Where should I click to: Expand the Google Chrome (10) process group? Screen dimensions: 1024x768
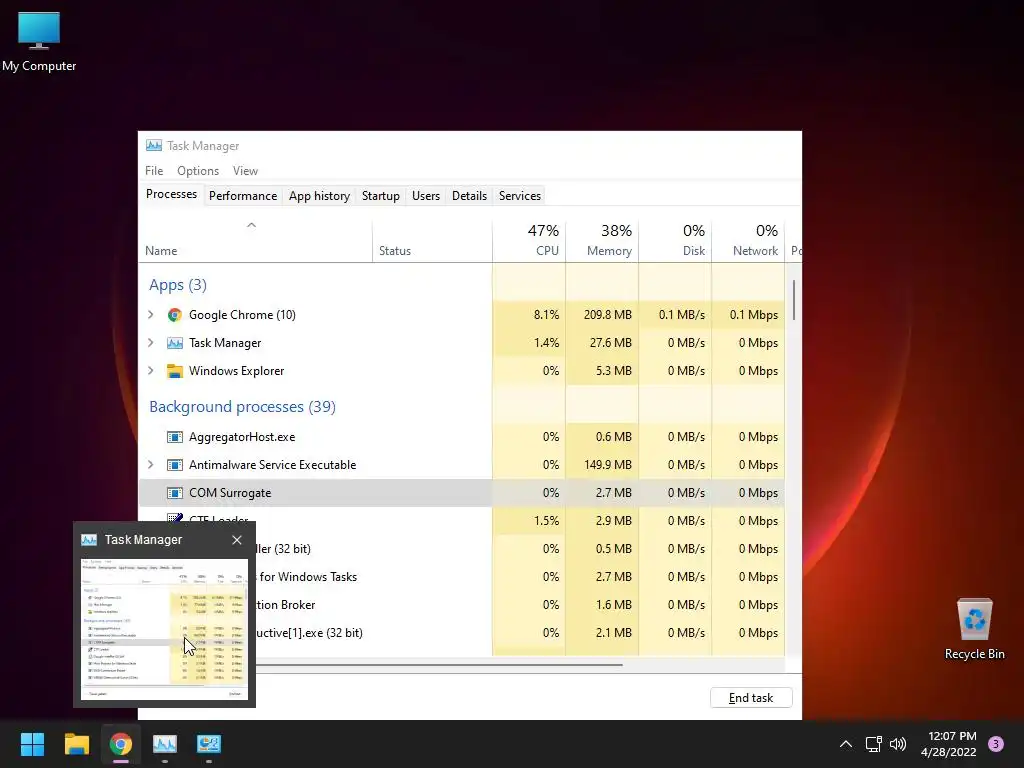151,315
